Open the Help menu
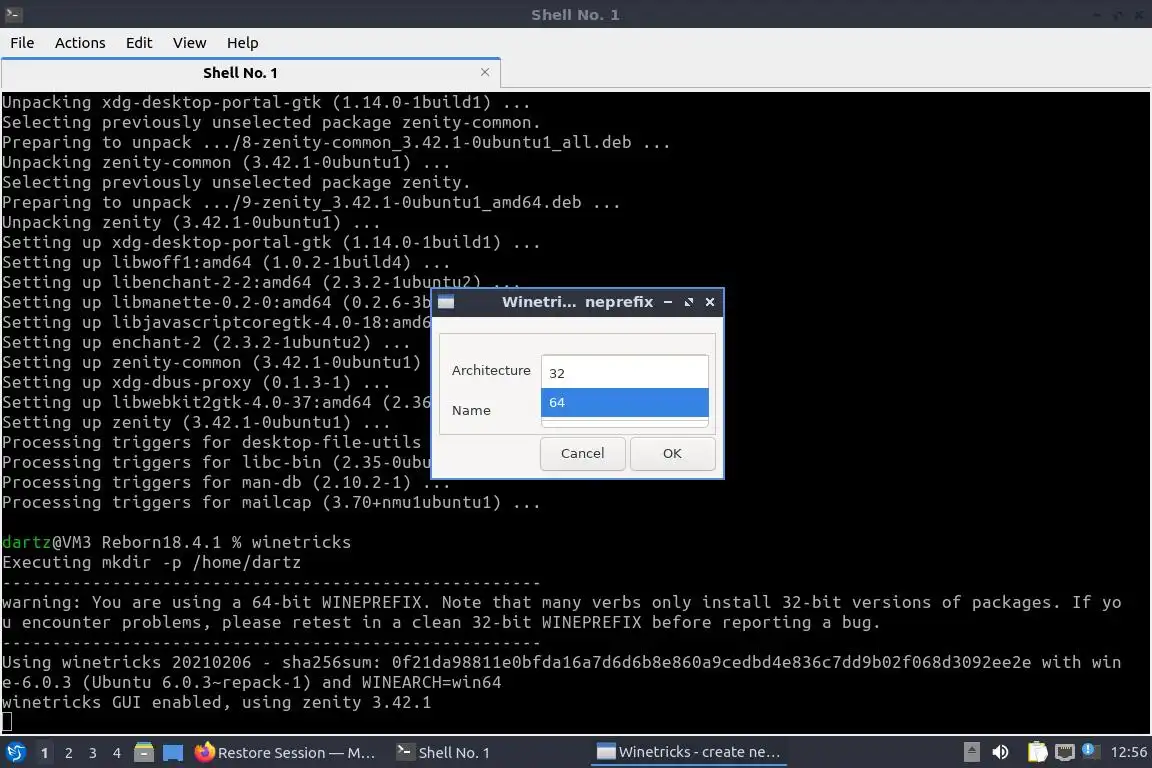This screenshot has width=1152, height=768. 242,43
